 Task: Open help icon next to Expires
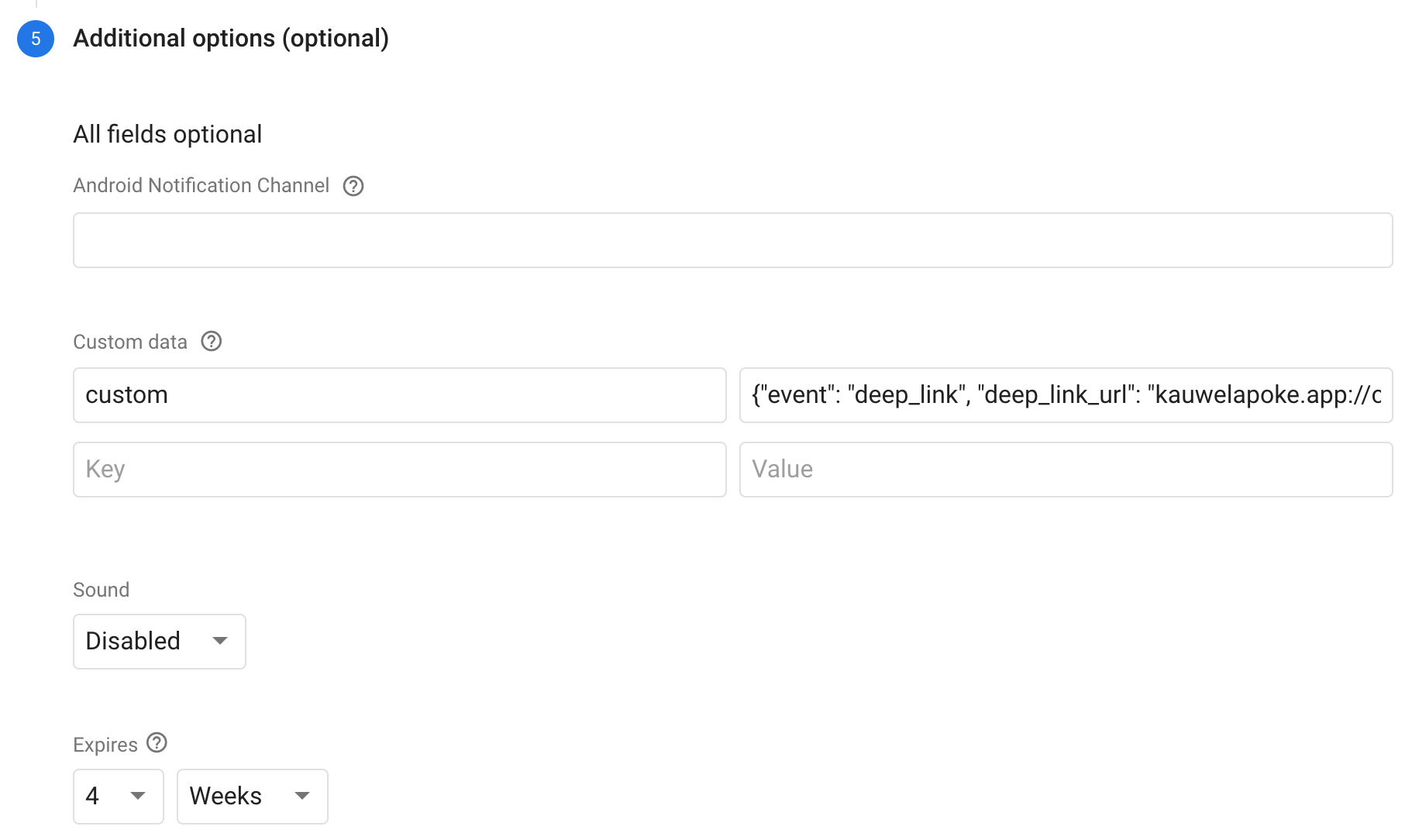coord(157,742)
